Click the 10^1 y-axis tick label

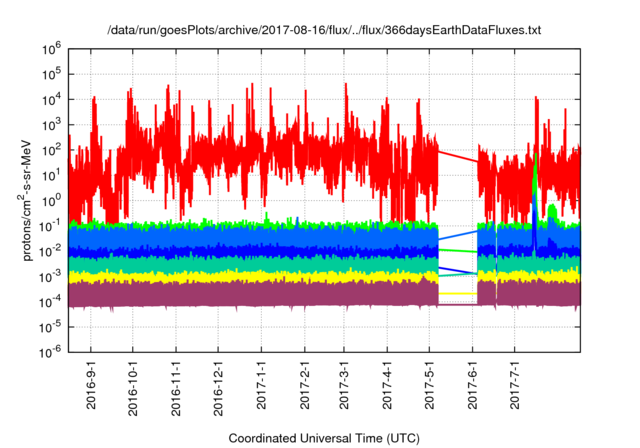(51, 176)
